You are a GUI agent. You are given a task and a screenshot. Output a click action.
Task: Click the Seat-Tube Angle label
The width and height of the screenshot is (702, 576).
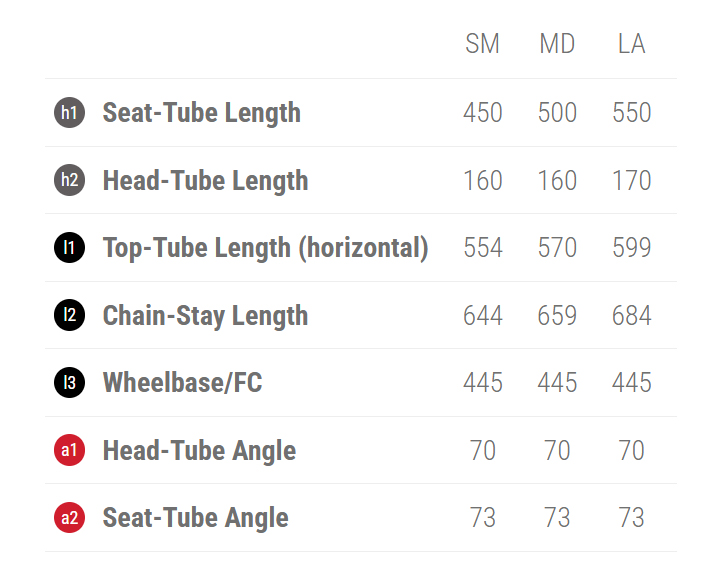click(195, 518)
